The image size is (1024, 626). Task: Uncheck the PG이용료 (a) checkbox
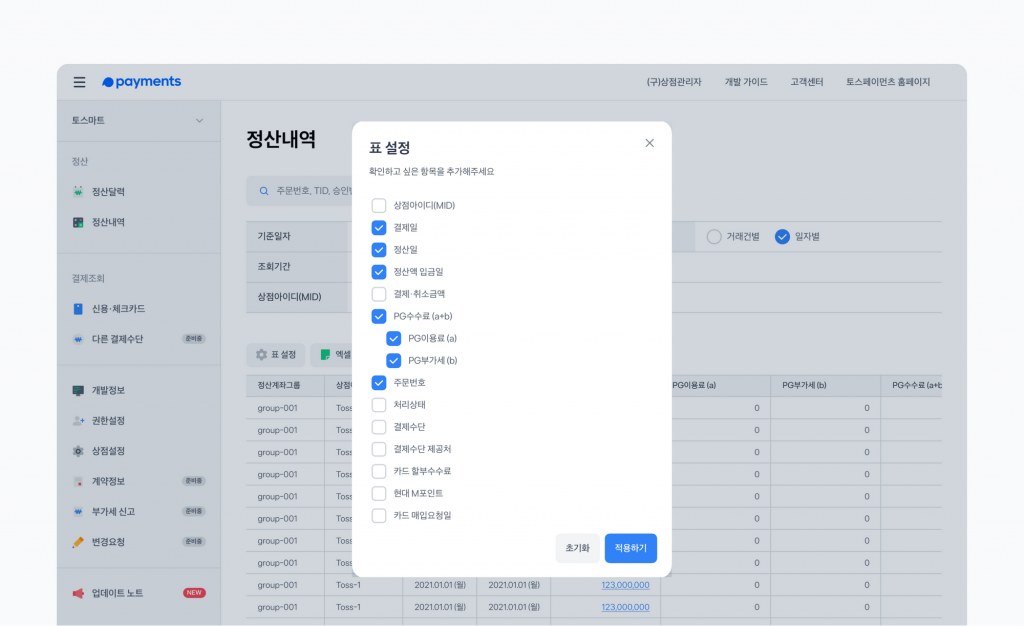(394, 339)
